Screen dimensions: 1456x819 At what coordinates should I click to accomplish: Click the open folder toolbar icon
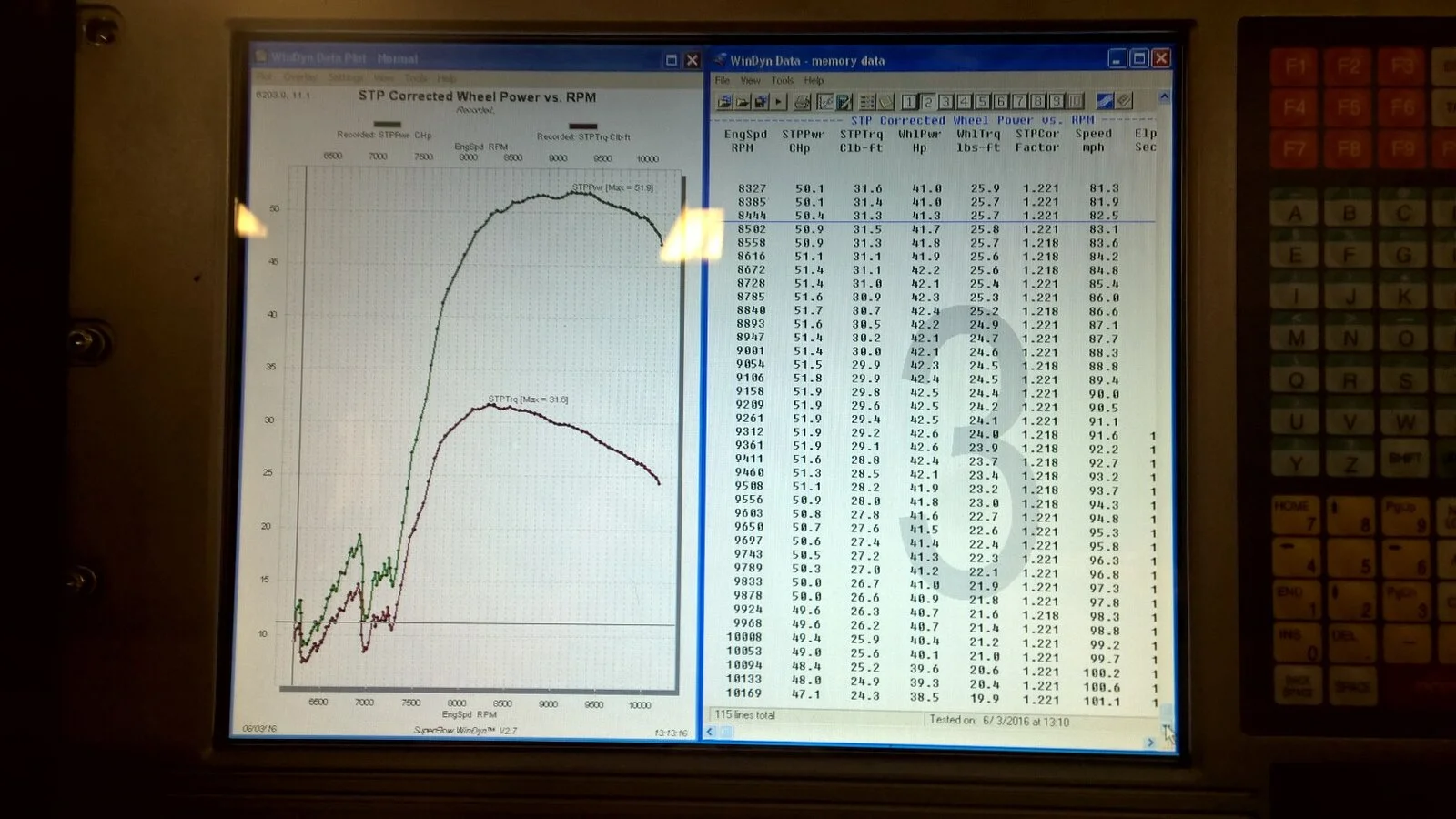click(x=743, y=102)
